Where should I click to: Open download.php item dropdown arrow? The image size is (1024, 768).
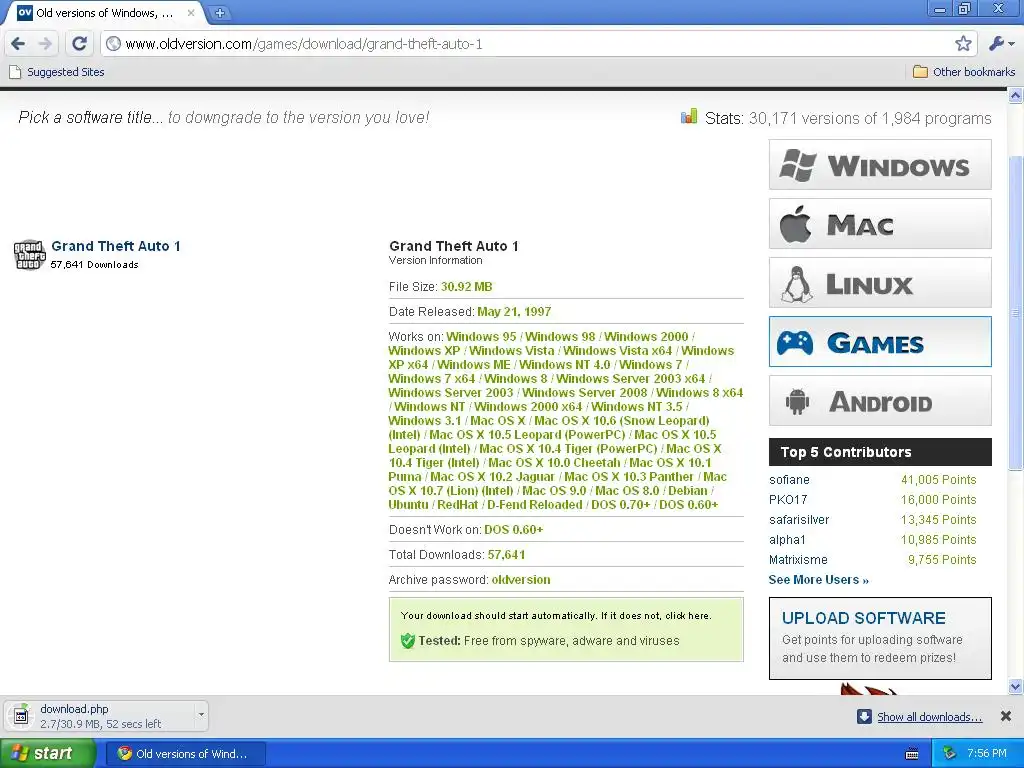point(201,714)
